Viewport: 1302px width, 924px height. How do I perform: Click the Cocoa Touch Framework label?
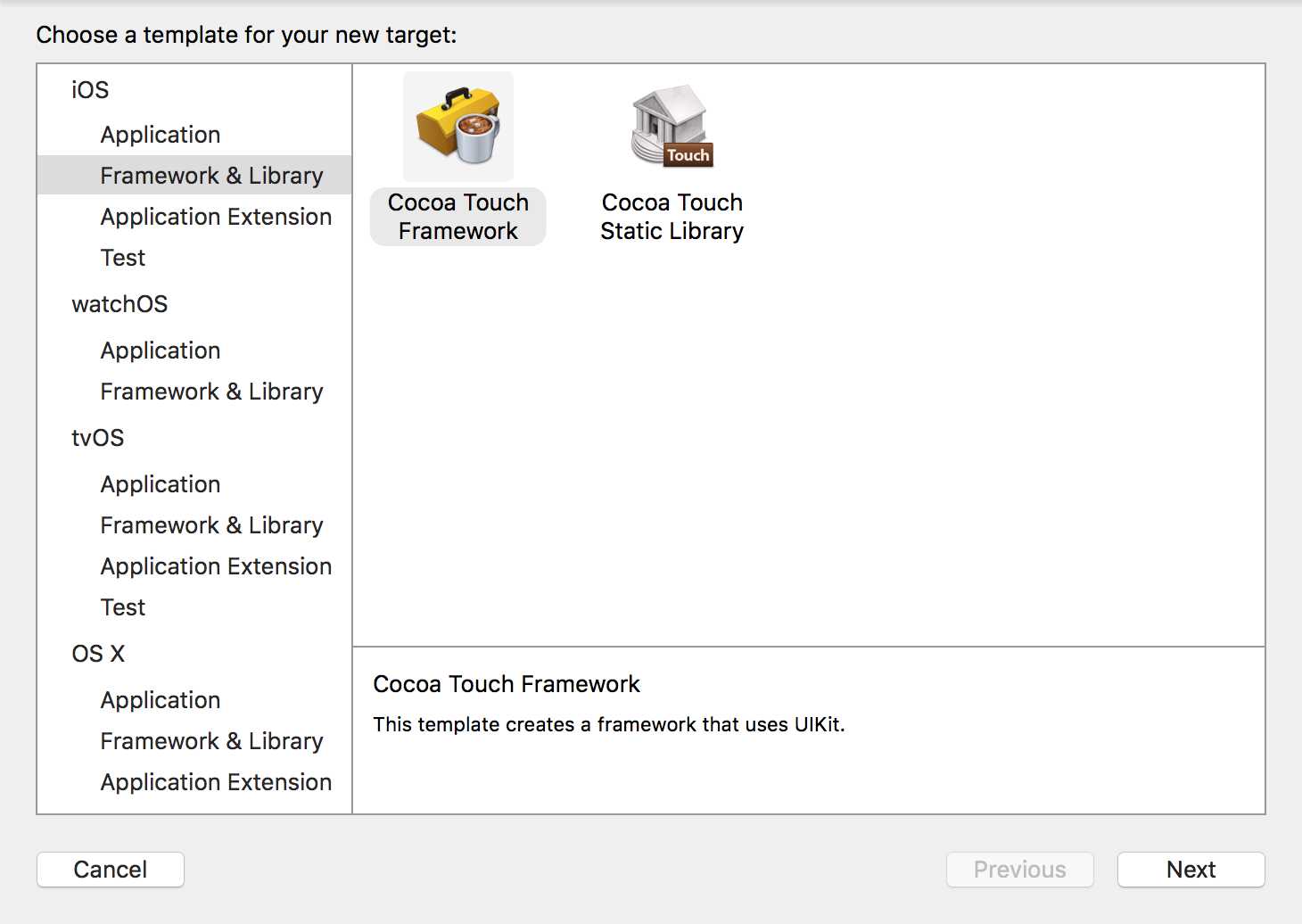458,217
